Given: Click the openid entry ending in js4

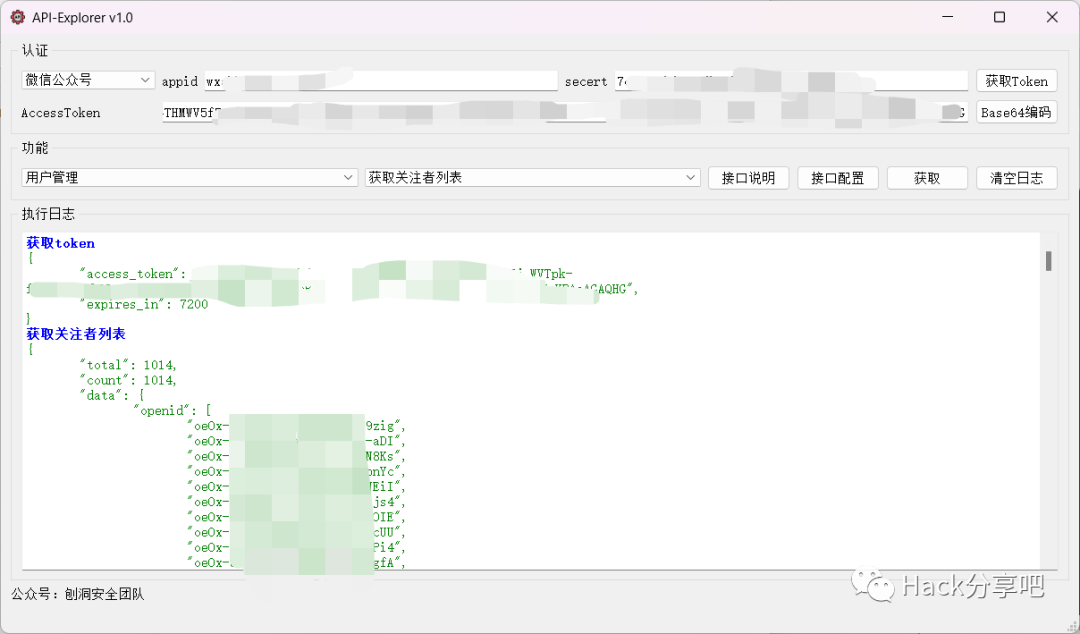Looking at the screenshot, I should click(x=297, y=502).
